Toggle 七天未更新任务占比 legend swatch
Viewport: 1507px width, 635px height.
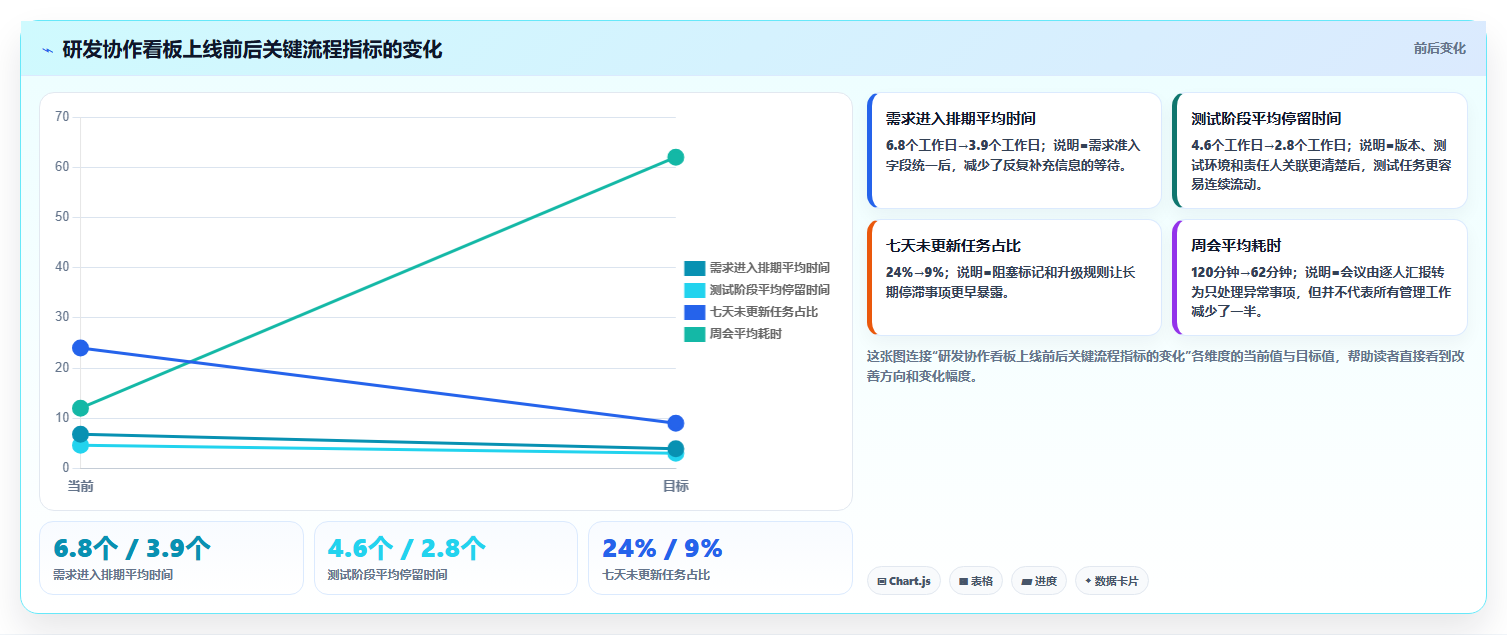click(694, 312)
